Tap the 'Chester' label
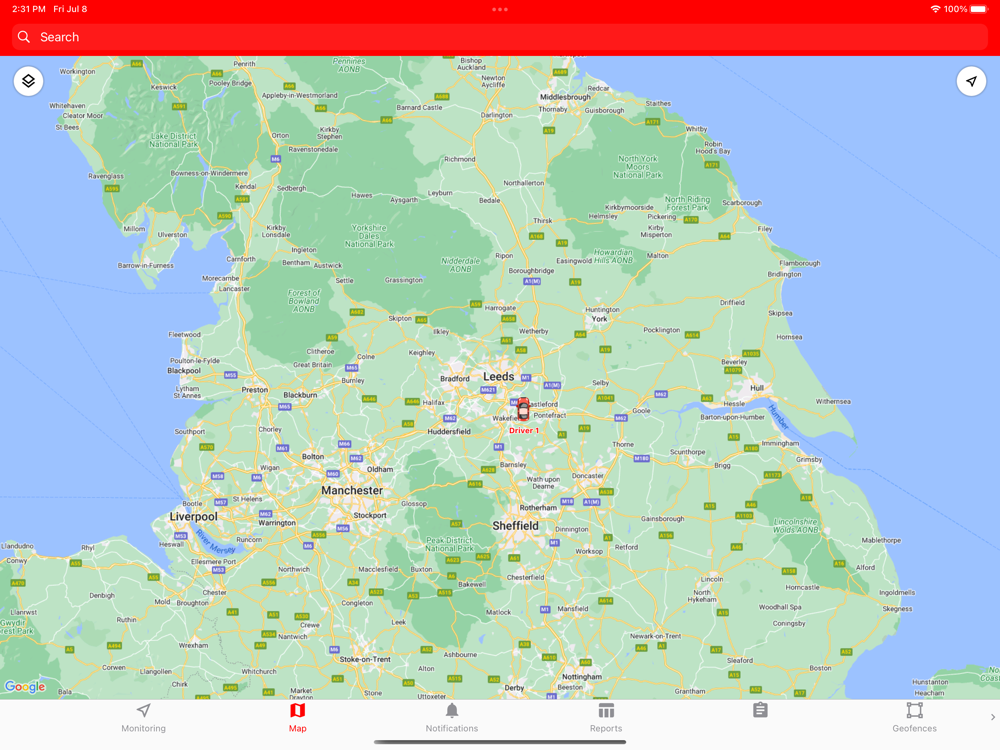 tap(214, 592)
